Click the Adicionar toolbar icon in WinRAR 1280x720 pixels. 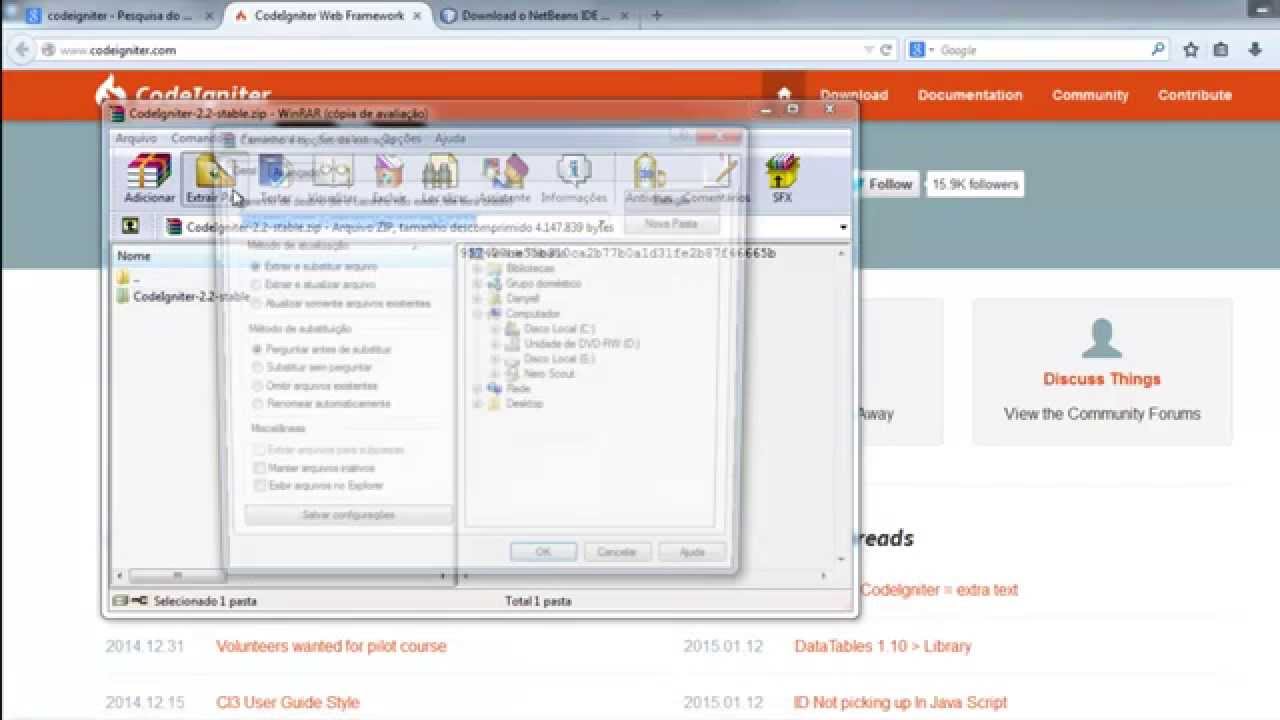[149, 173]
